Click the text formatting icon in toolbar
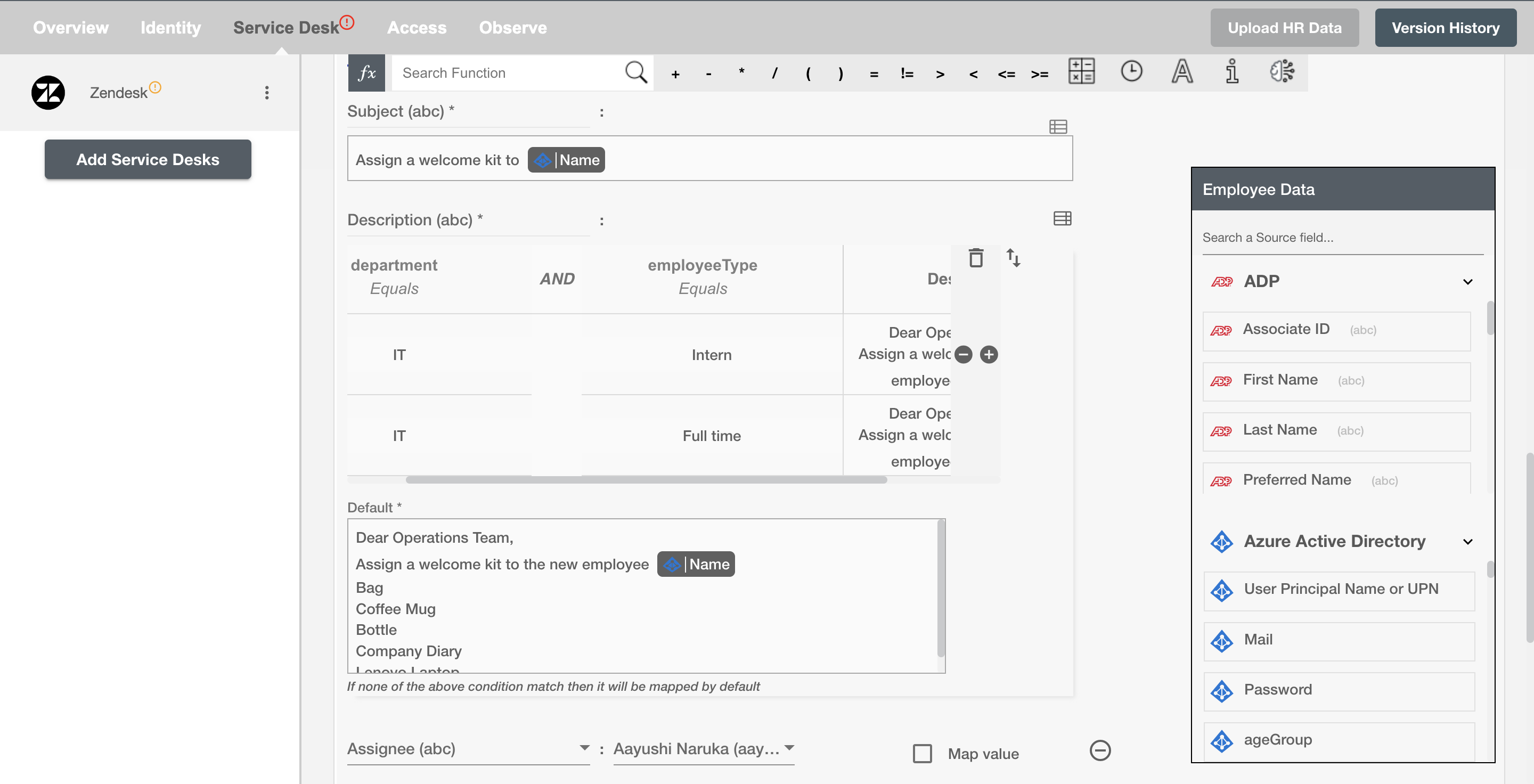 point(1183,71)
